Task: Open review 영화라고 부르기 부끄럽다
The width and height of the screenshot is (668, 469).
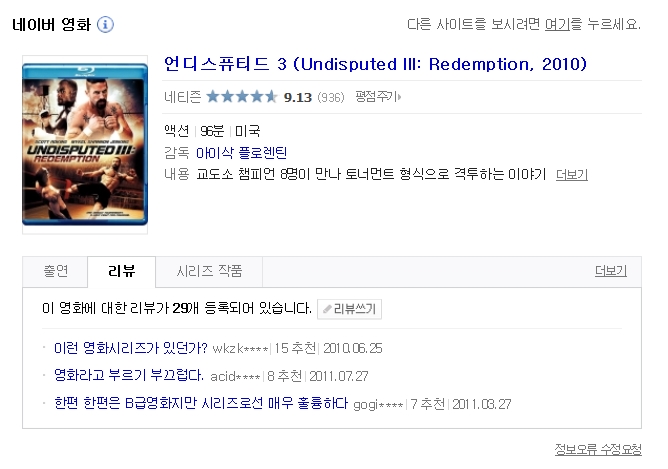Action: [x=129, y=375]
